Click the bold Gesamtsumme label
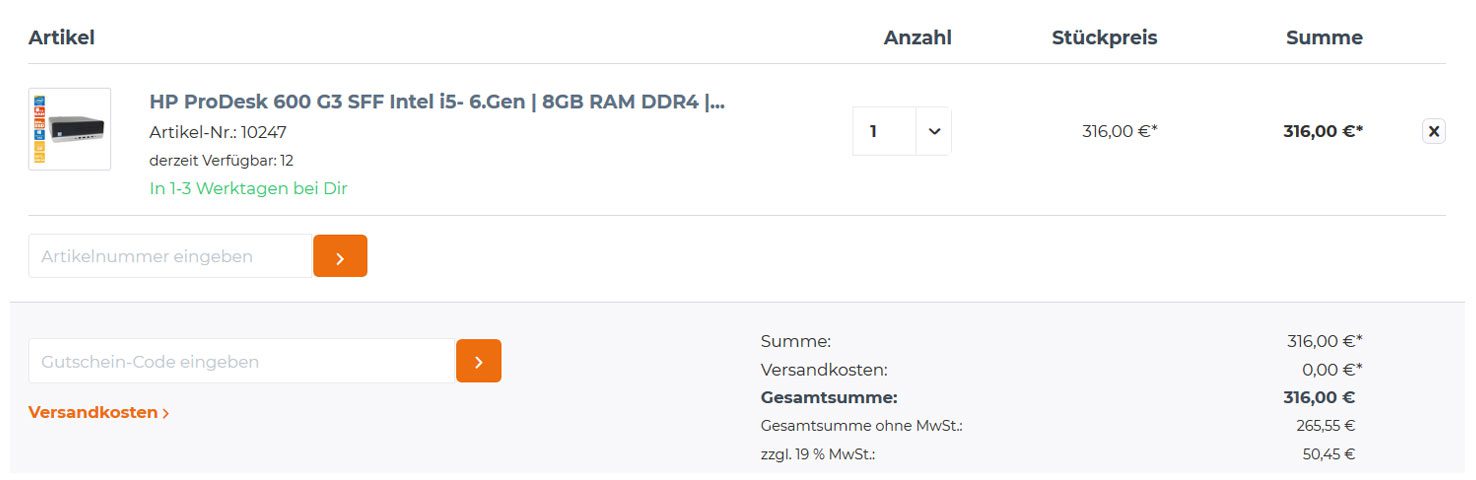Viewport: 1476px width, 480px height. coord(829,397)
